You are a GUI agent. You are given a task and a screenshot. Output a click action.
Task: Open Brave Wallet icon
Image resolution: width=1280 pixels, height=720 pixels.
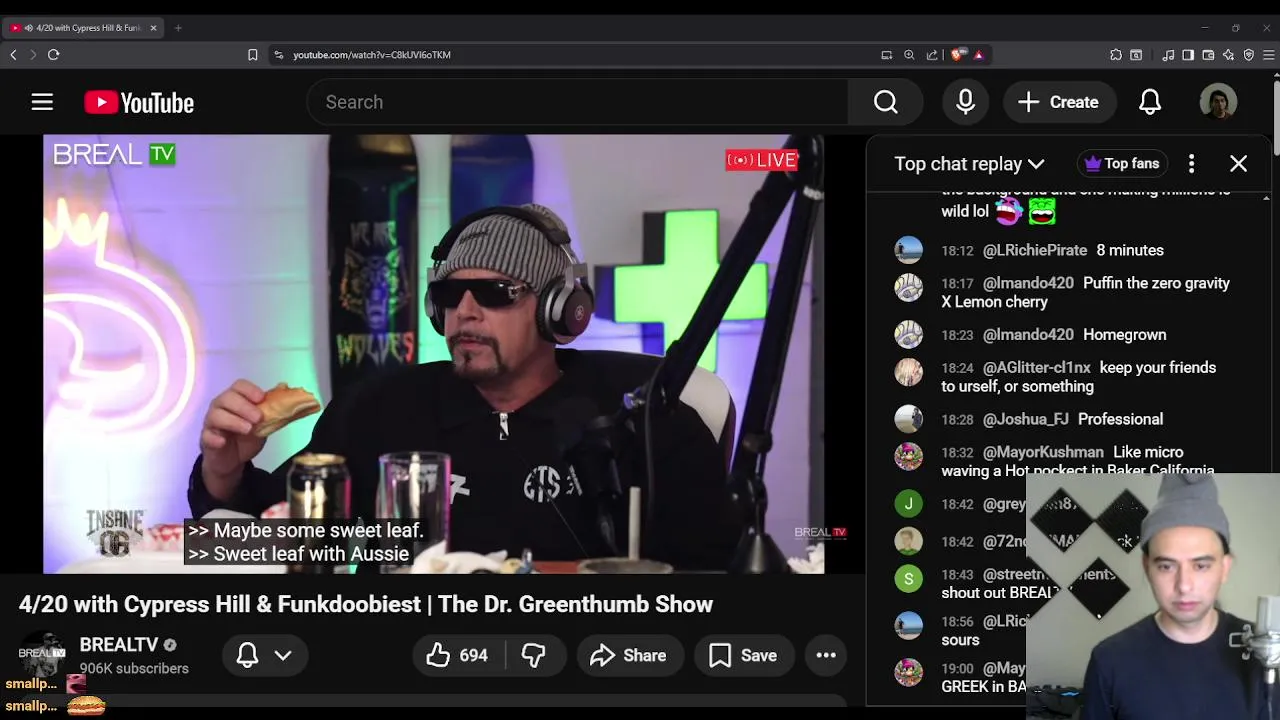pyautogui.click(x=1208, y=55)
